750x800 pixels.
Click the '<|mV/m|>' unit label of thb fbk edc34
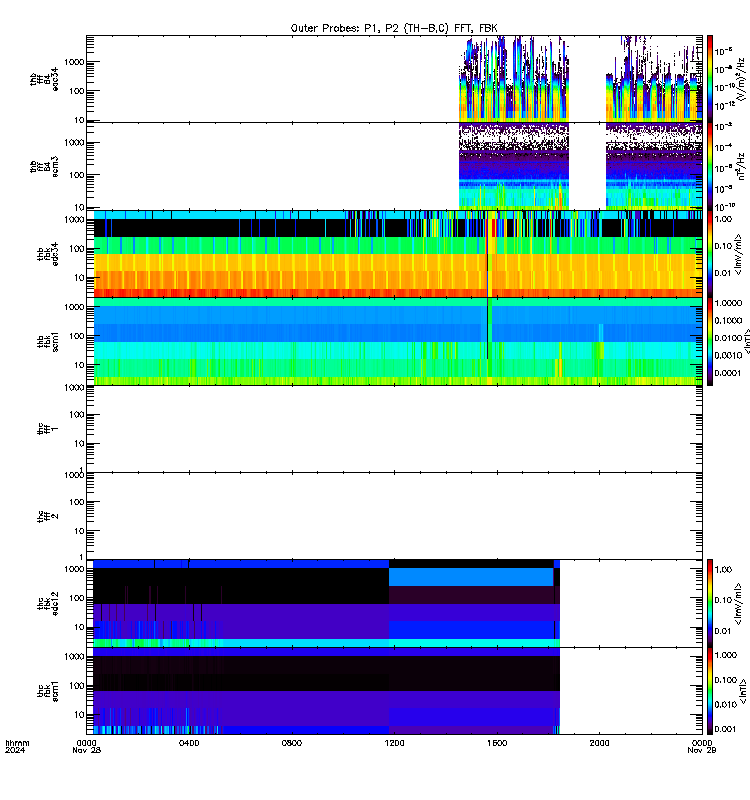coord(738,254)
